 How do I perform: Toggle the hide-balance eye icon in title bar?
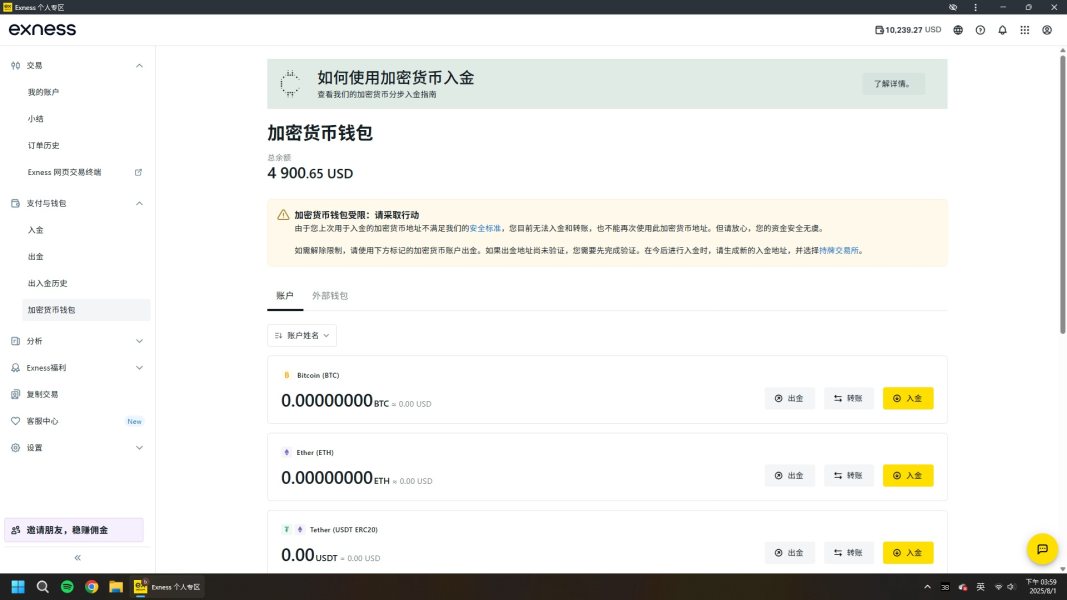point(953,7)
